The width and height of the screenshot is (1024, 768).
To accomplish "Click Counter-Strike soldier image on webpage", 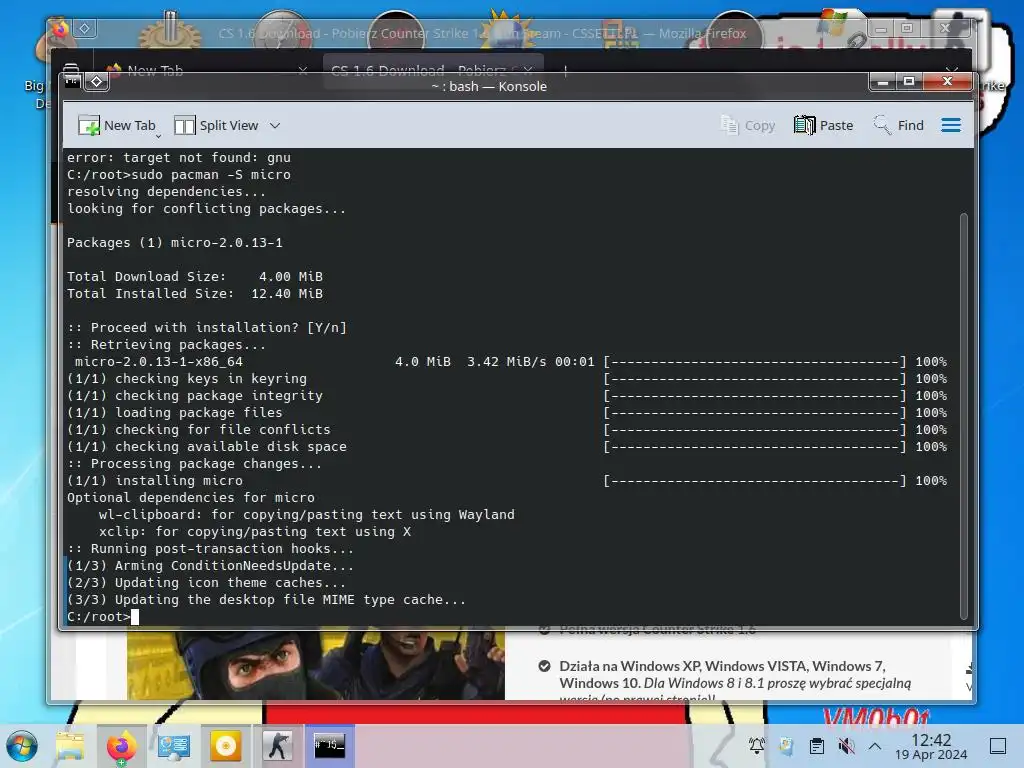I will click(x=315, y=665).
